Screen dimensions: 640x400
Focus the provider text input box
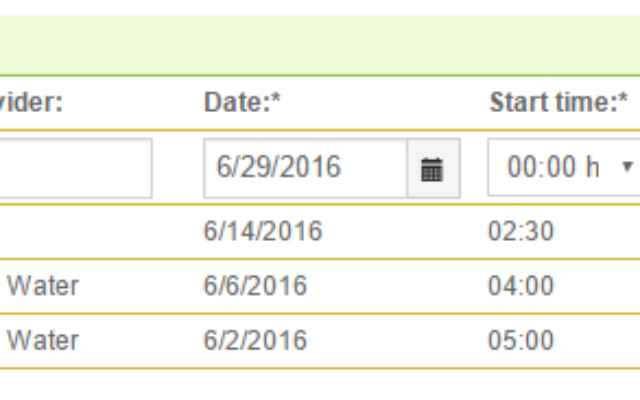76,168
